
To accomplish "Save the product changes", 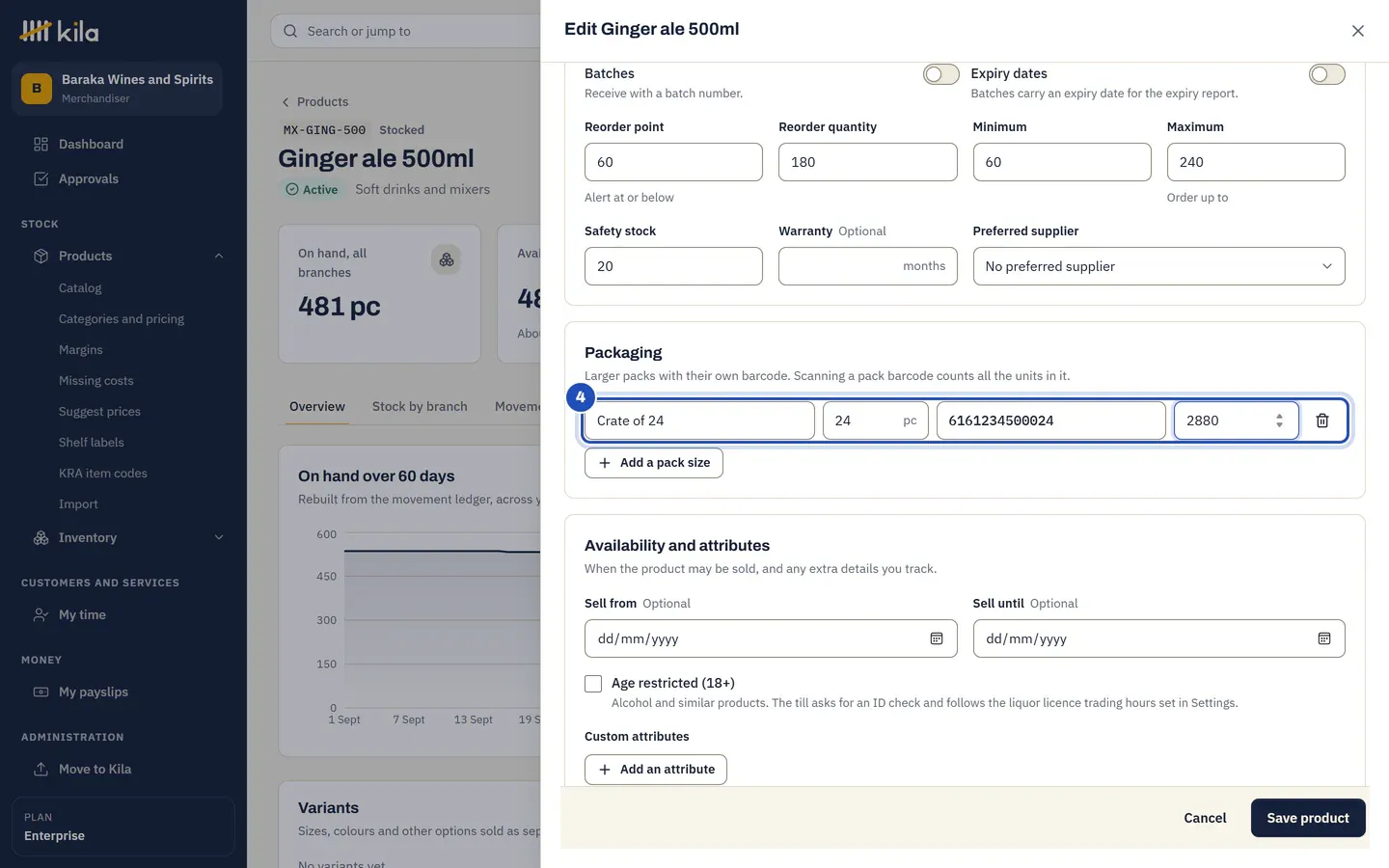I will tap(1308, 818).
